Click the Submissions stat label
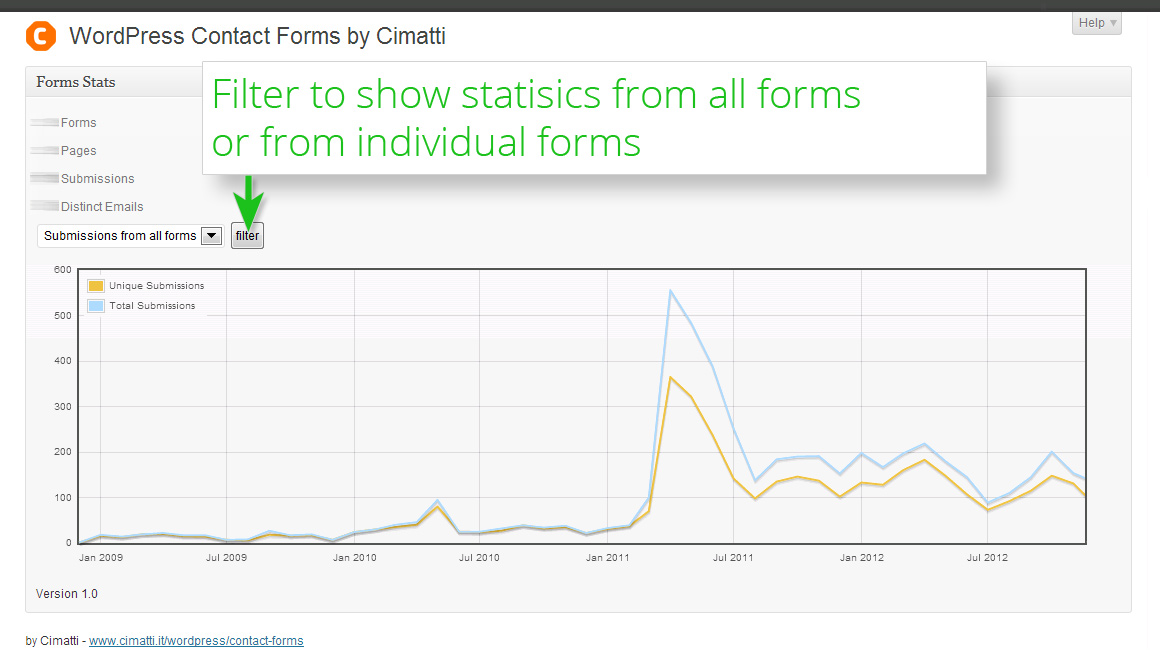Viewport: 1160px width, 653px height. (x=98, y=179)
